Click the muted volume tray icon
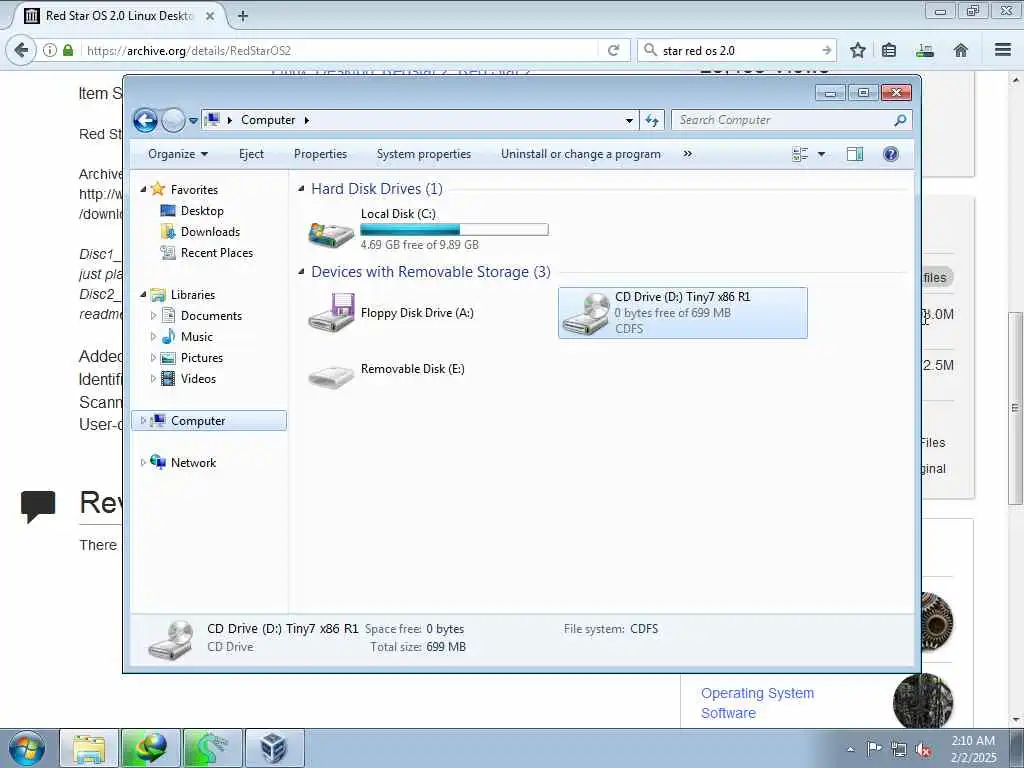This screenshot has height=768, width=1024. coord(924,749)
